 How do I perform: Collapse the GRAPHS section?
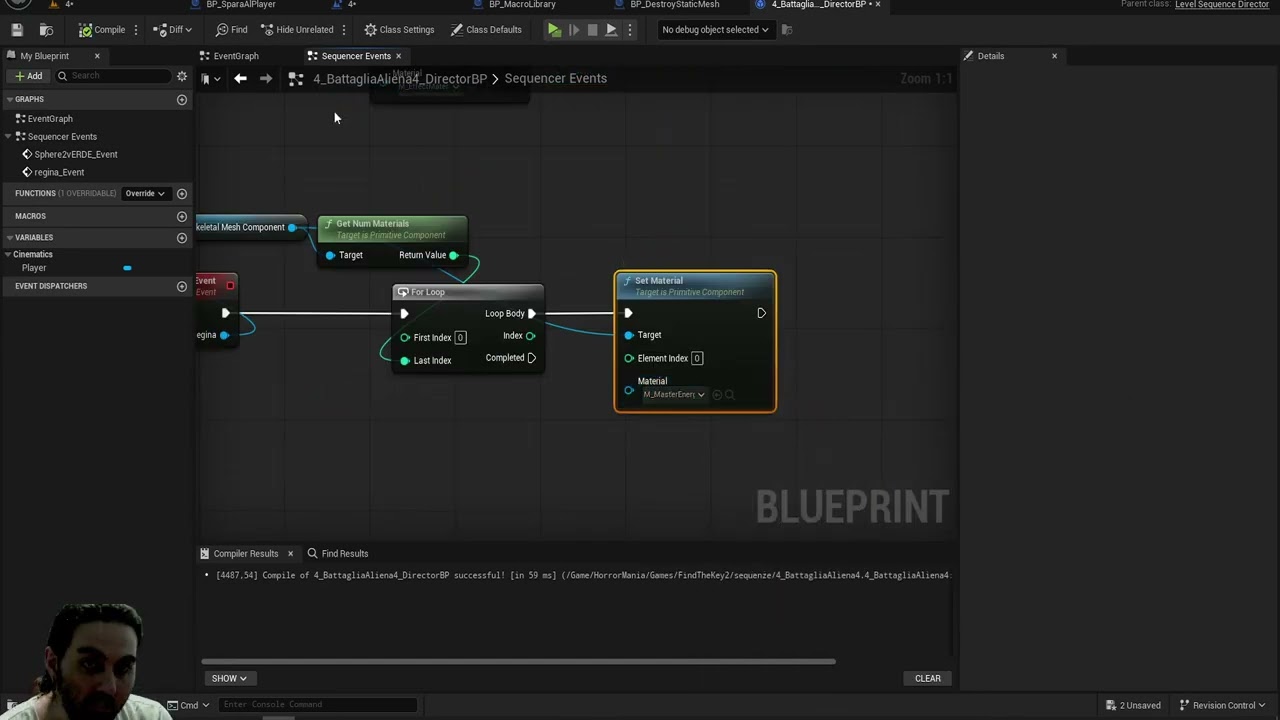[9, 99]
